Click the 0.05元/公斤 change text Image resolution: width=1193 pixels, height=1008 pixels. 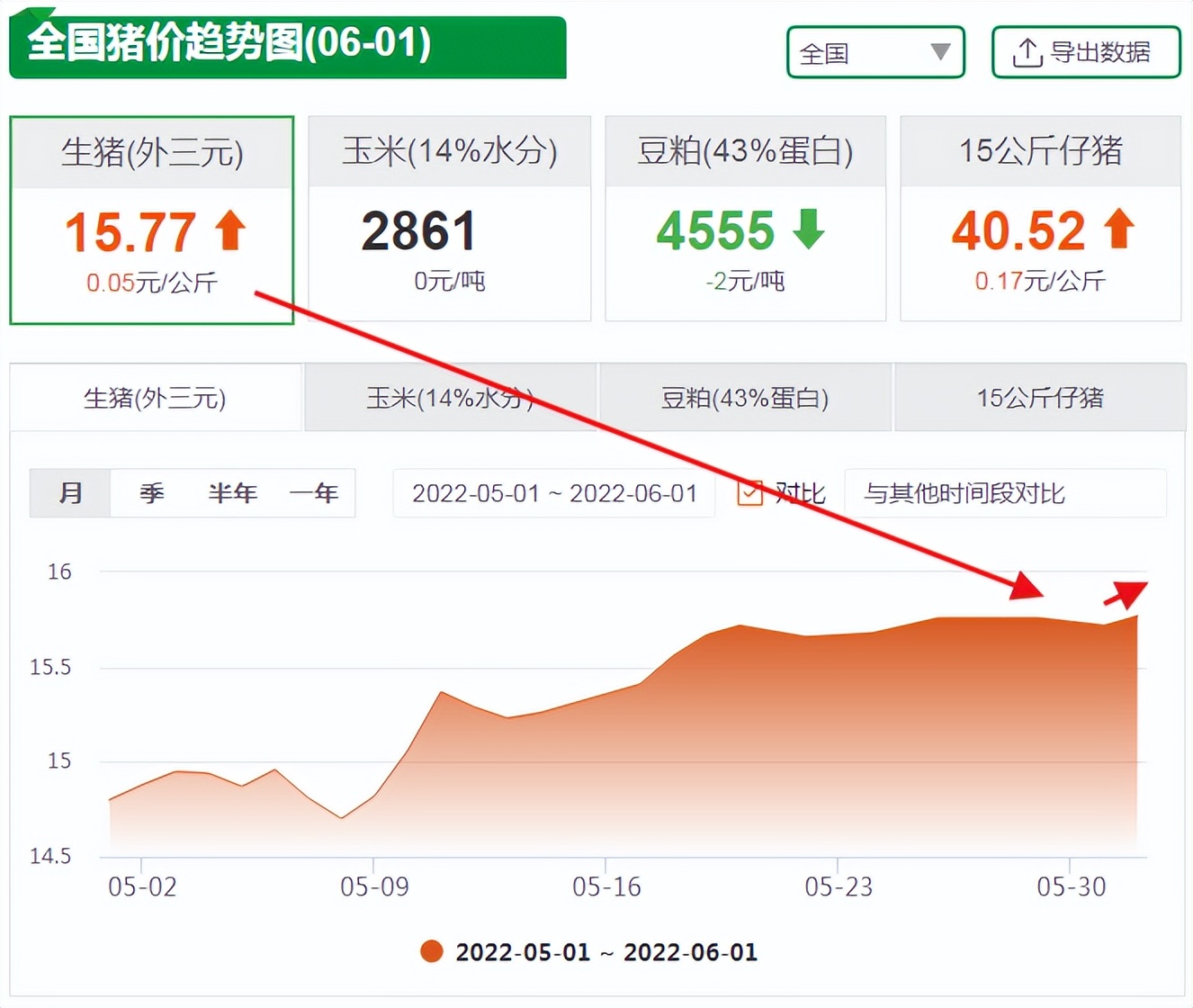152,283
